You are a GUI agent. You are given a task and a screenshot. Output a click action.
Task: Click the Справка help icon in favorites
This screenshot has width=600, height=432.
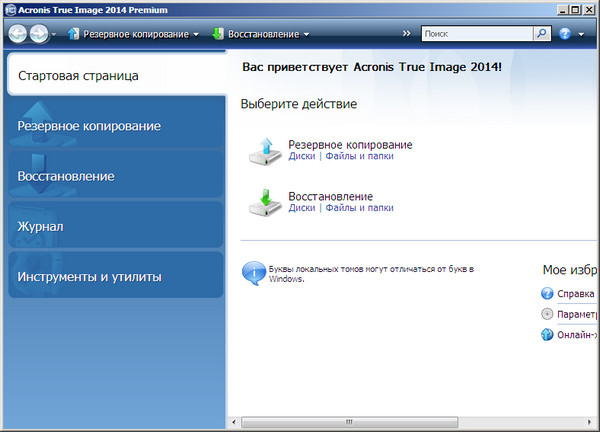pos(547,294)
